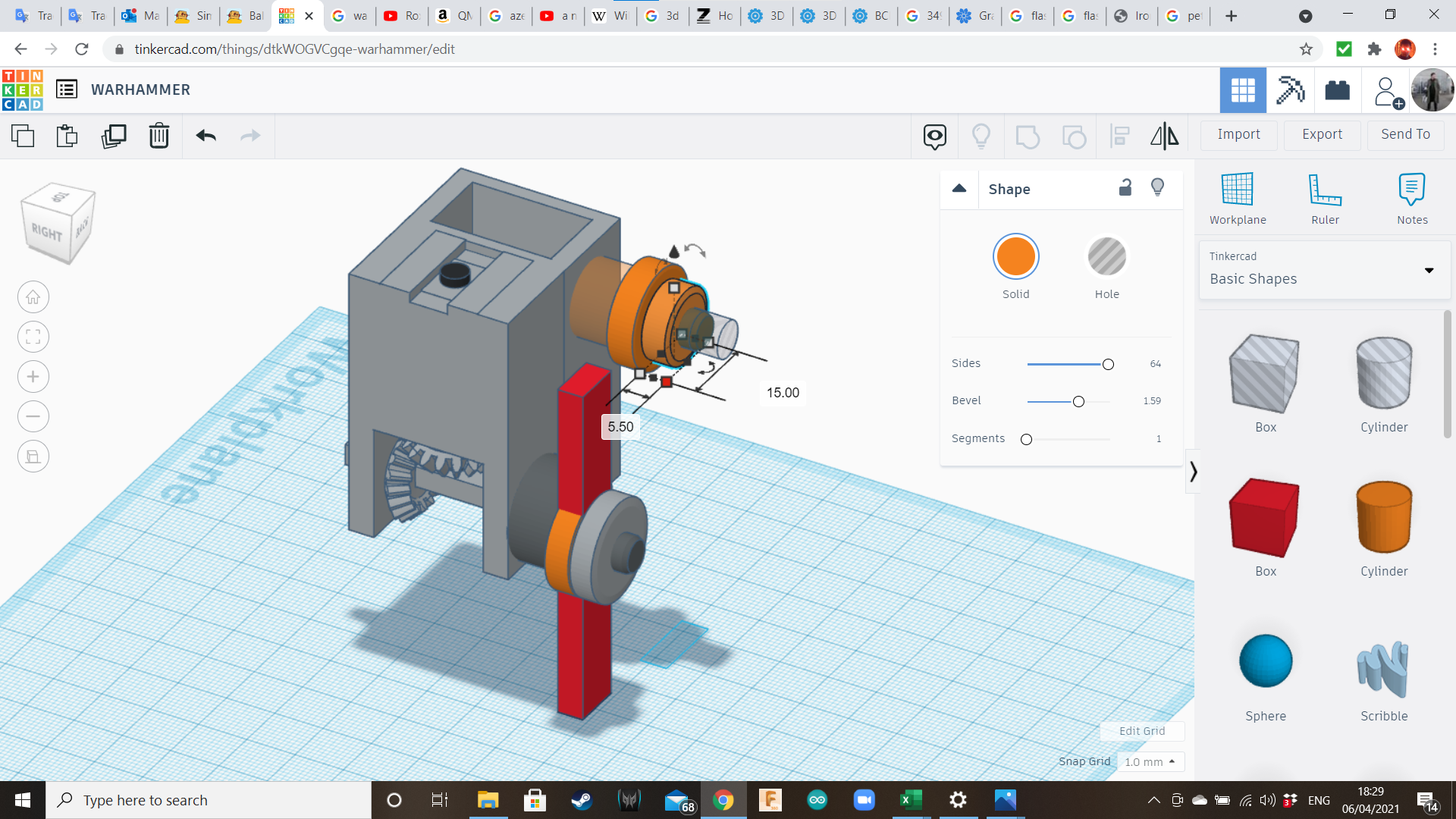
Task: Click the Home view icon
Action: pyautogui.click(x=33, y=297)
